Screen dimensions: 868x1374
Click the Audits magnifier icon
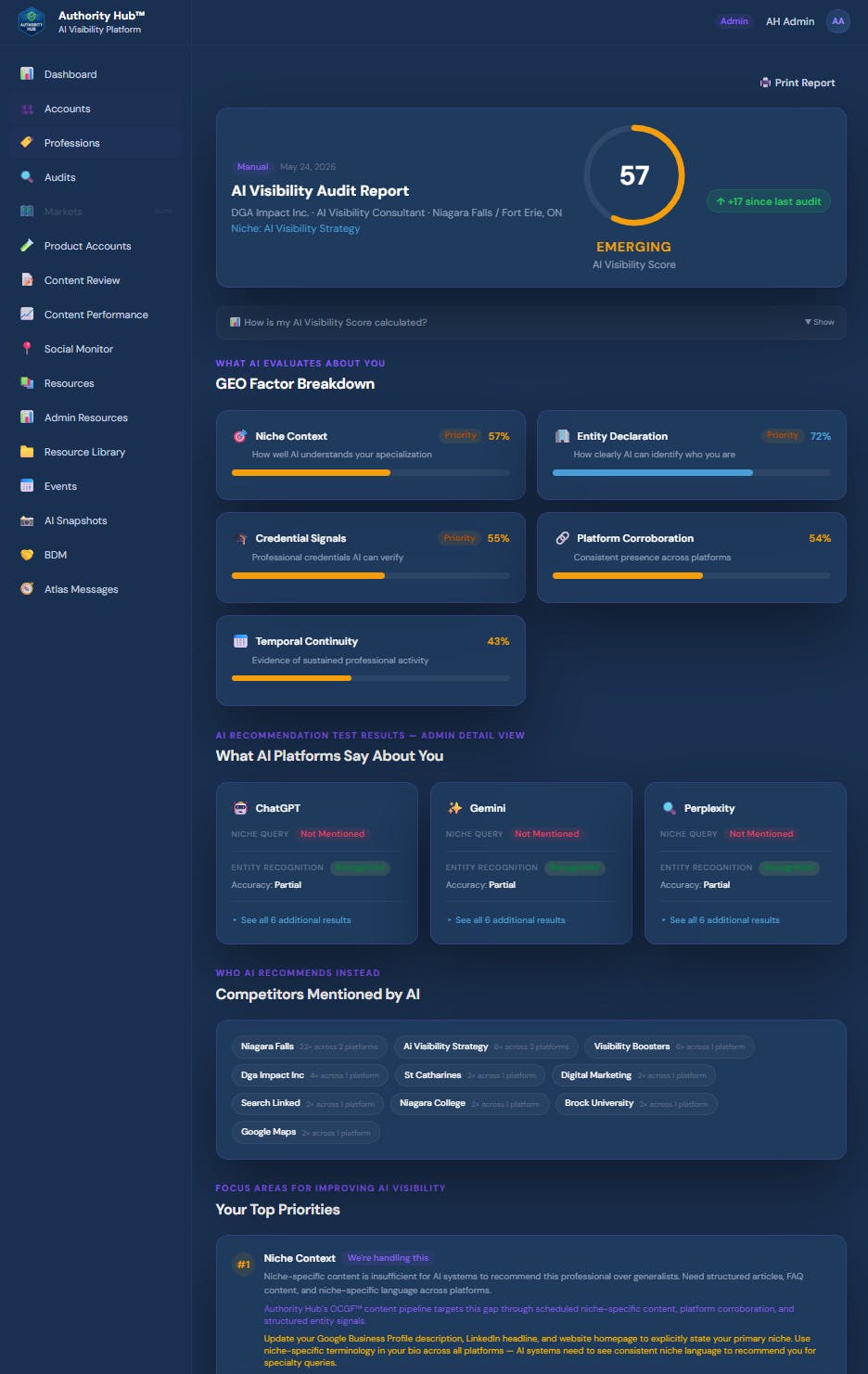click(x=27, y=177)
